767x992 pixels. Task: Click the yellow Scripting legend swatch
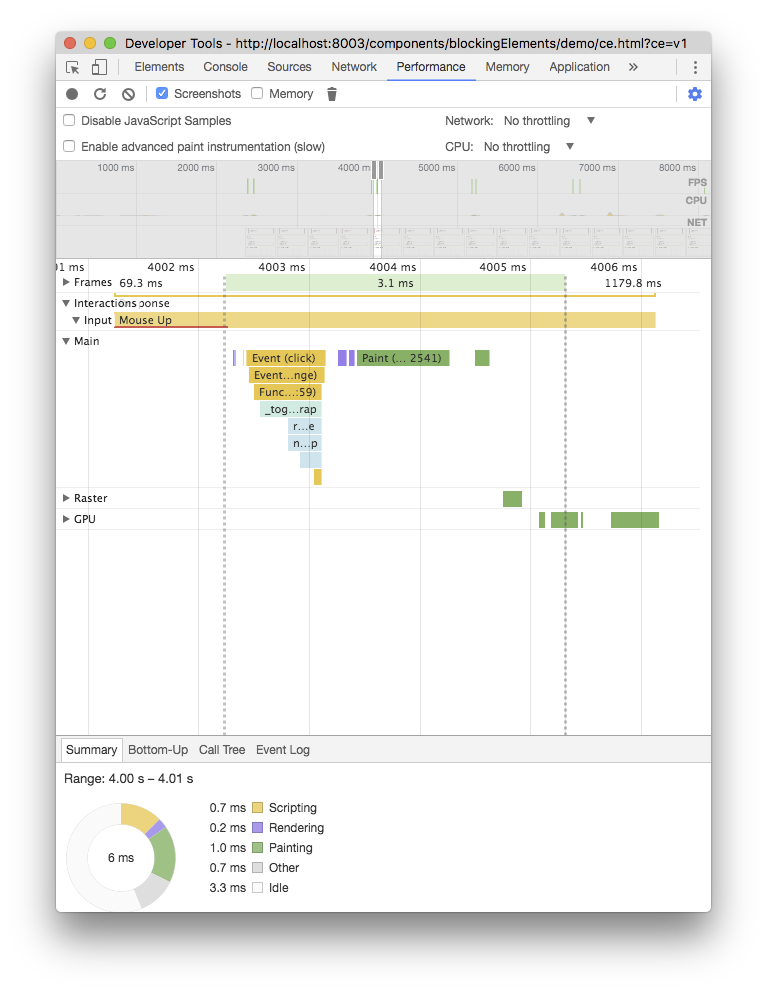pyautogui.click(x=257, y=808)
